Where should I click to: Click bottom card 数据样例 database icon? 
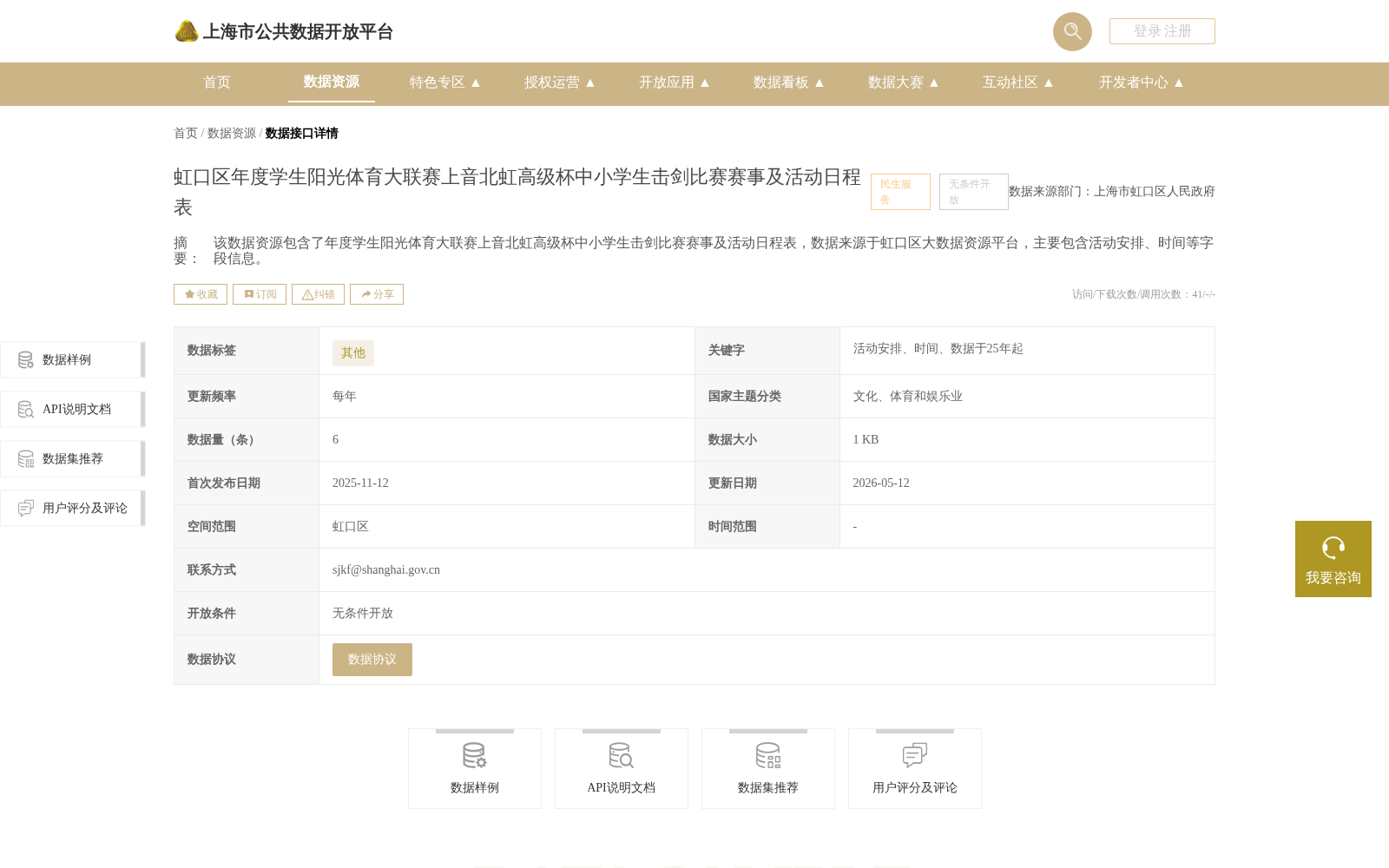pyautogui.click(x=475, y=756)
